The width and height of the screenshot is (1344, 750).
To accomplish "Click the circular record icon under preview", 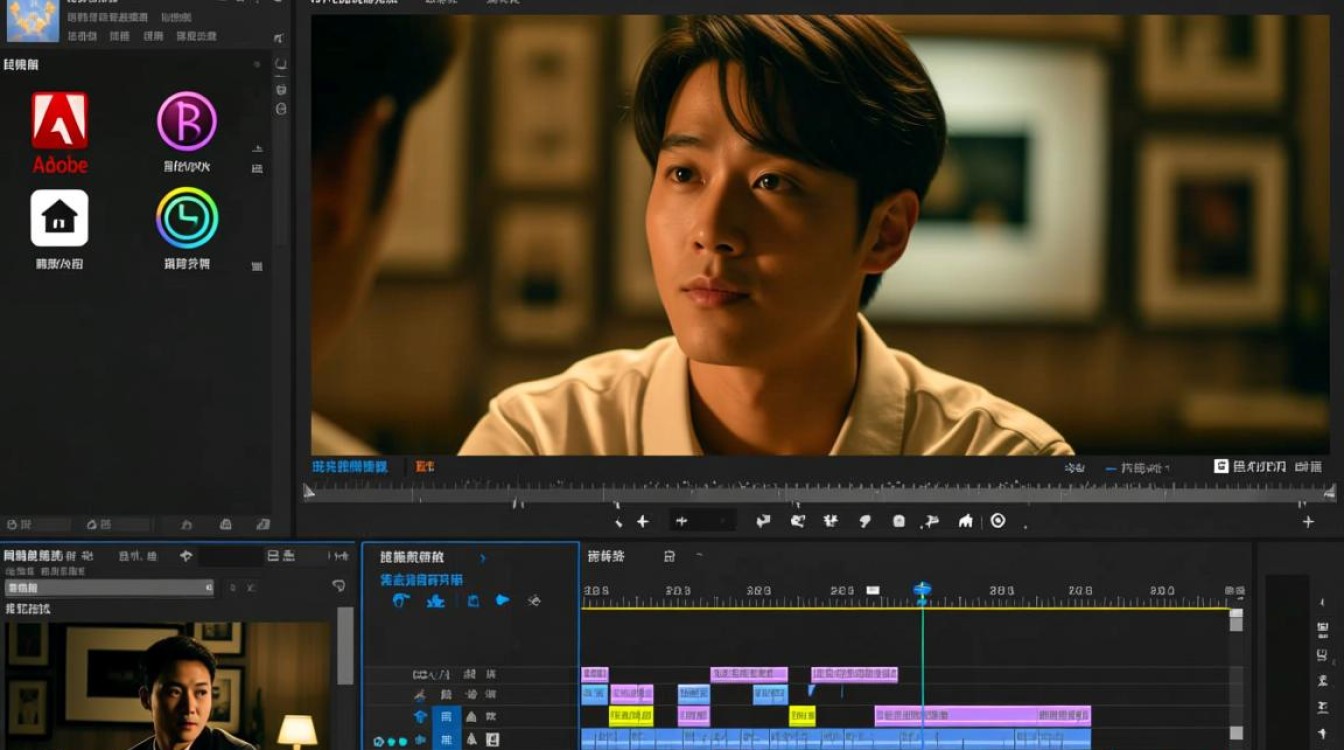I will pos(997,521).
